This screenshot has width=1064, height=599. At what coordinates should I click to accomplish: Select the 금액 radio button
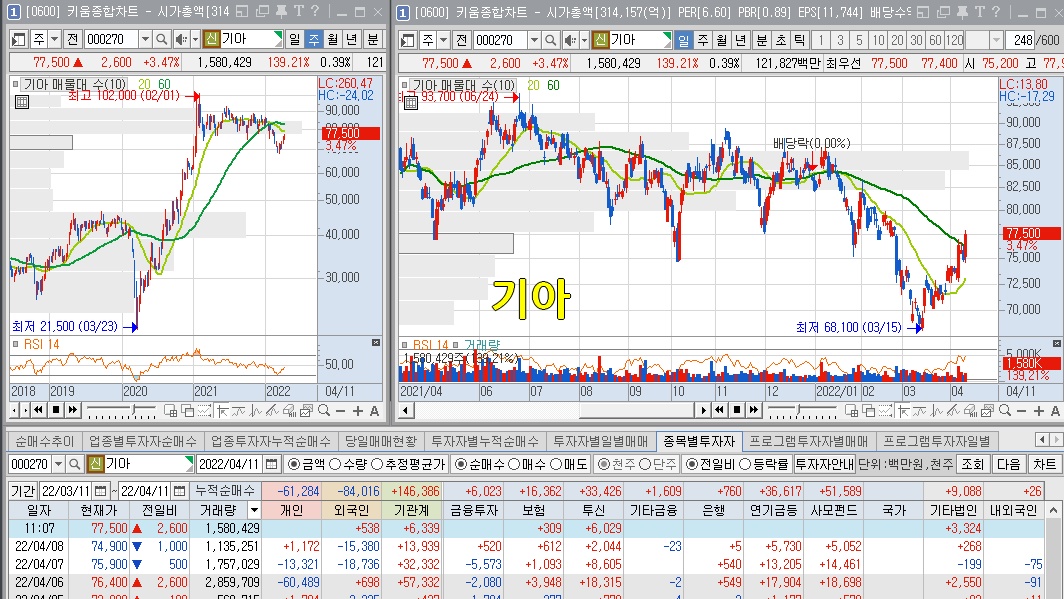(x=293, y=464)
